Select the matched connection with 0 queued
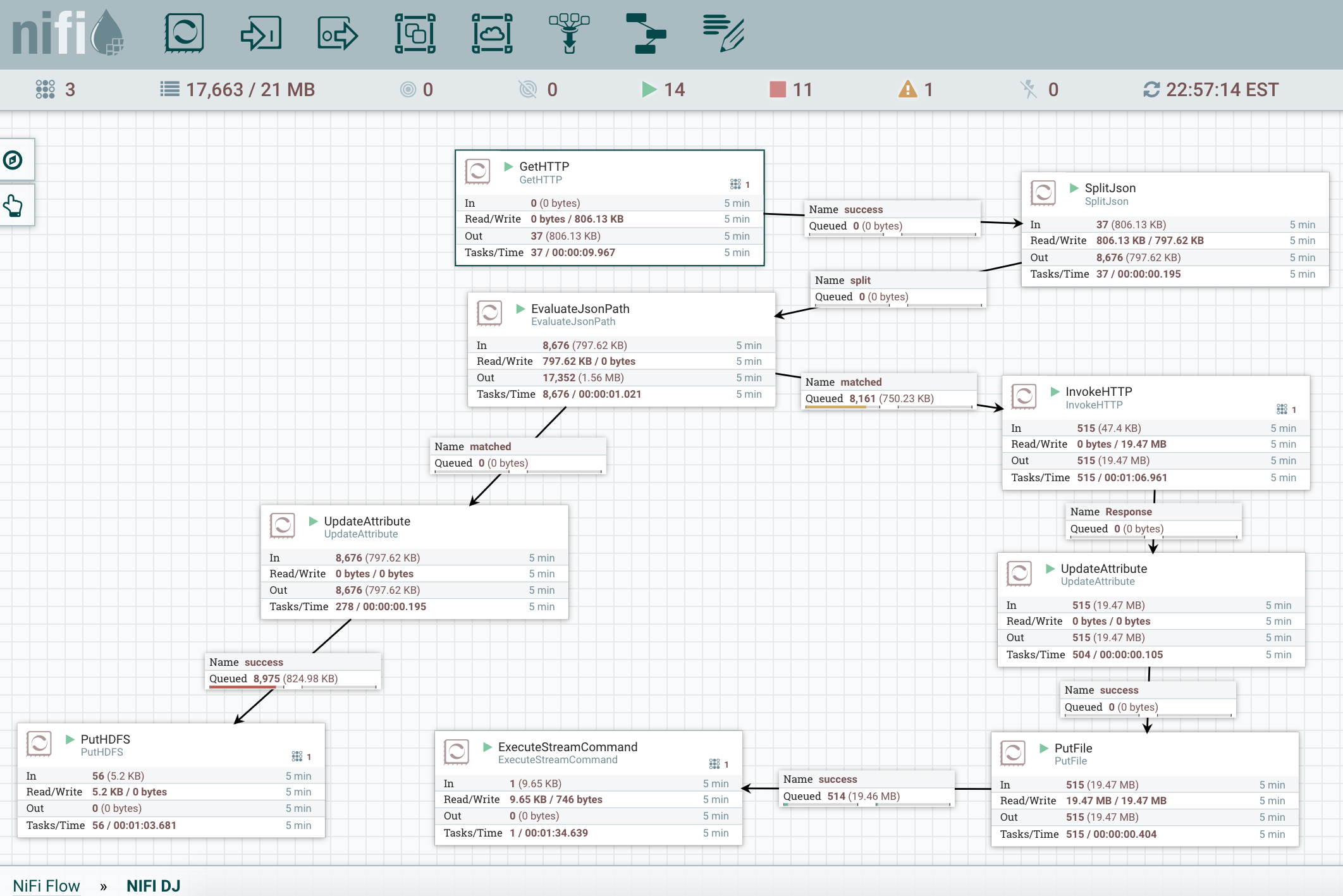The image size is (1343, 896). coord(518,455)
